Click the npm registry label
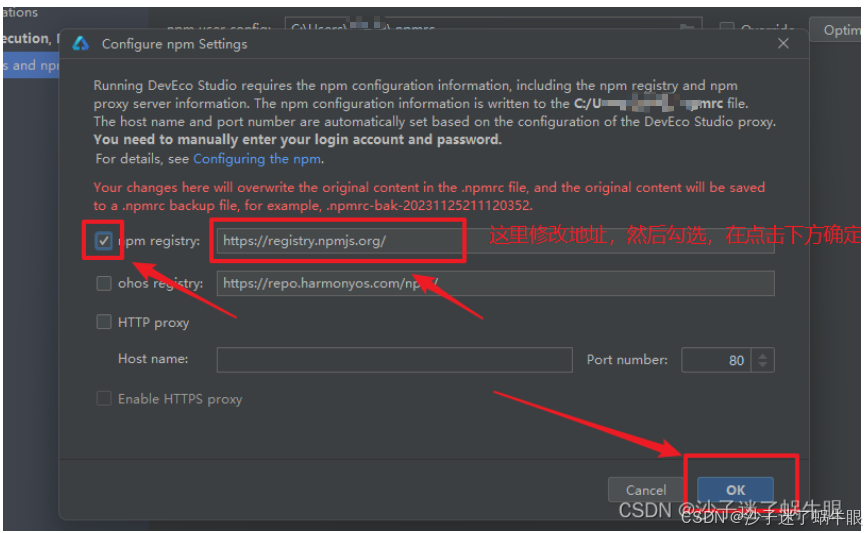Screen dimensions: 867x533 [159, 241]
